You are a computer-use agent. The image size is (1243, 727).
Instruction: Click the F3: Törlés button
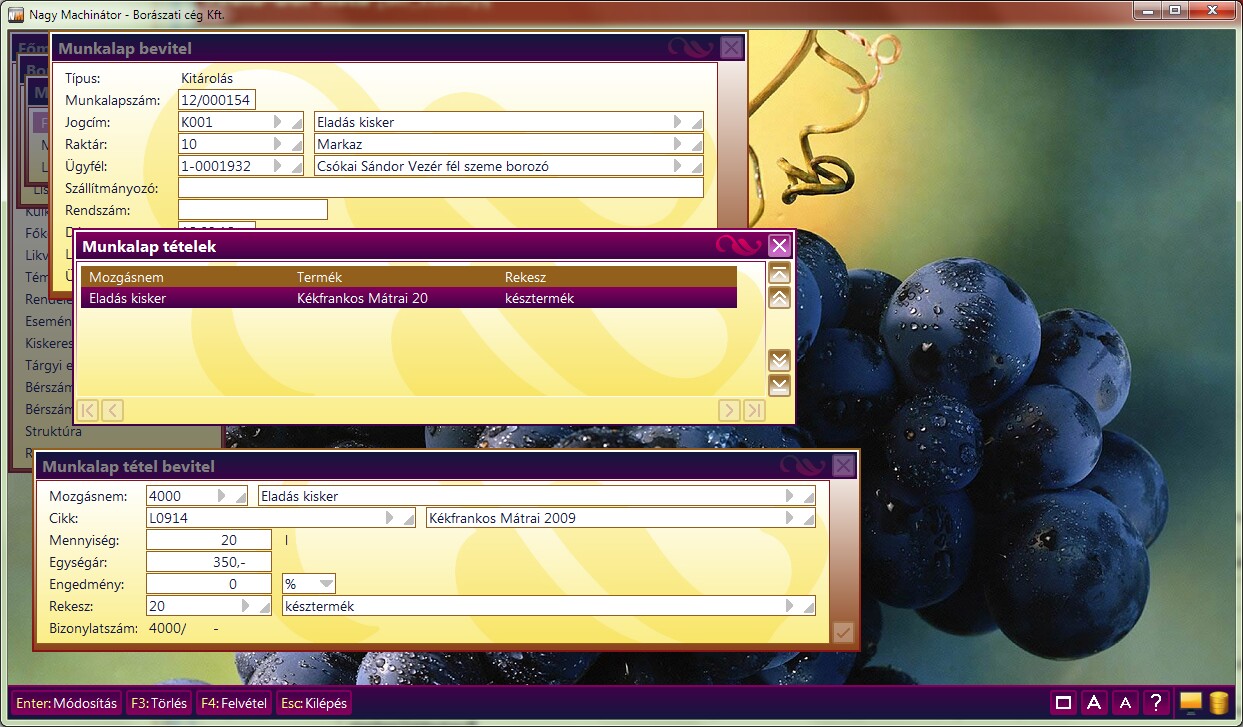[159, 703]
